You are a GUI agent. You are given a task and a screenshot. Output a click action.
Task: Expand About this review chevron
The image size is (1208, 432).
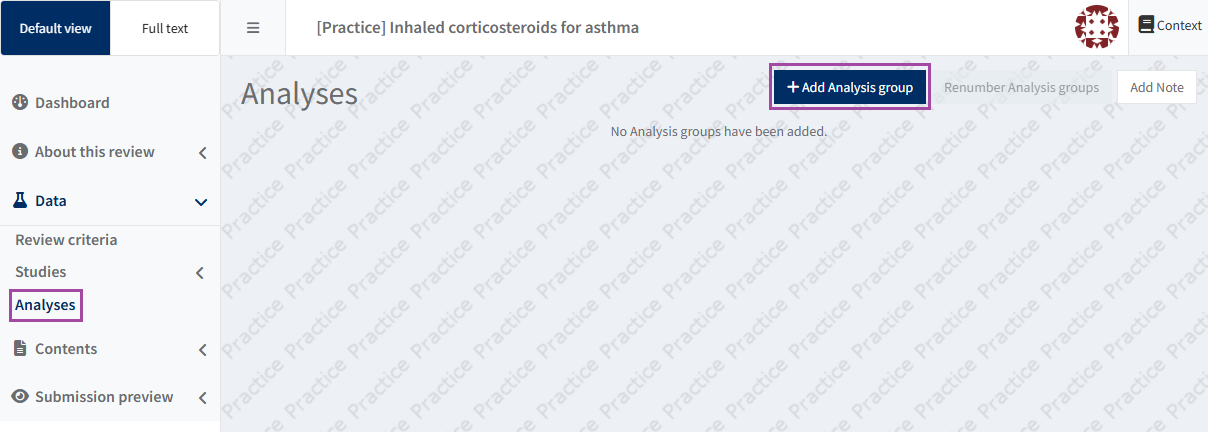(202, 153)
